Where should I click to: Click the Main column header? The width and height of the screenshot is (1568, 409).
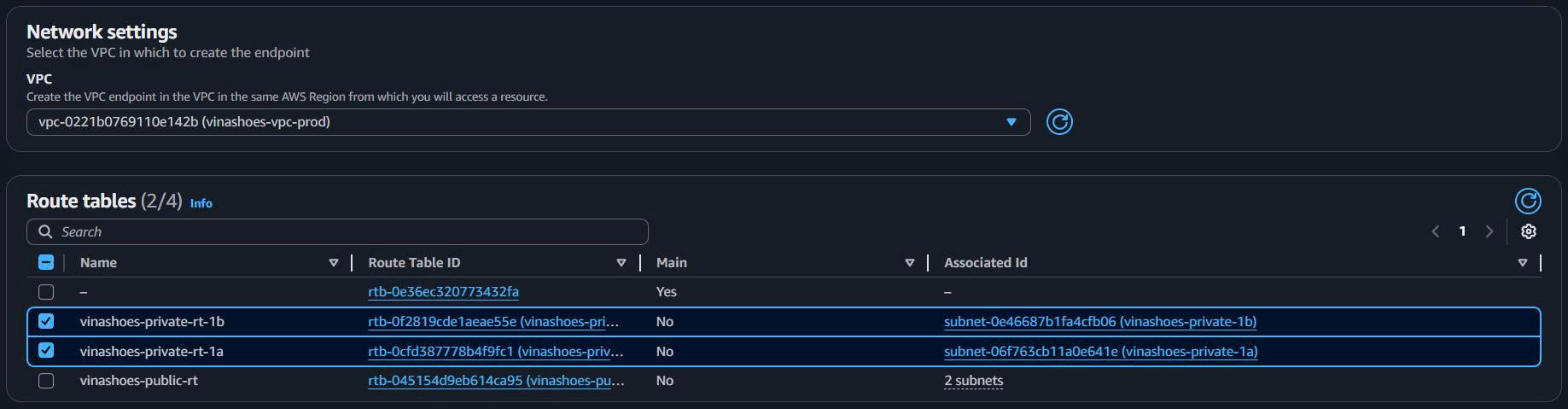pyautogui.click(x=671, y=263)
